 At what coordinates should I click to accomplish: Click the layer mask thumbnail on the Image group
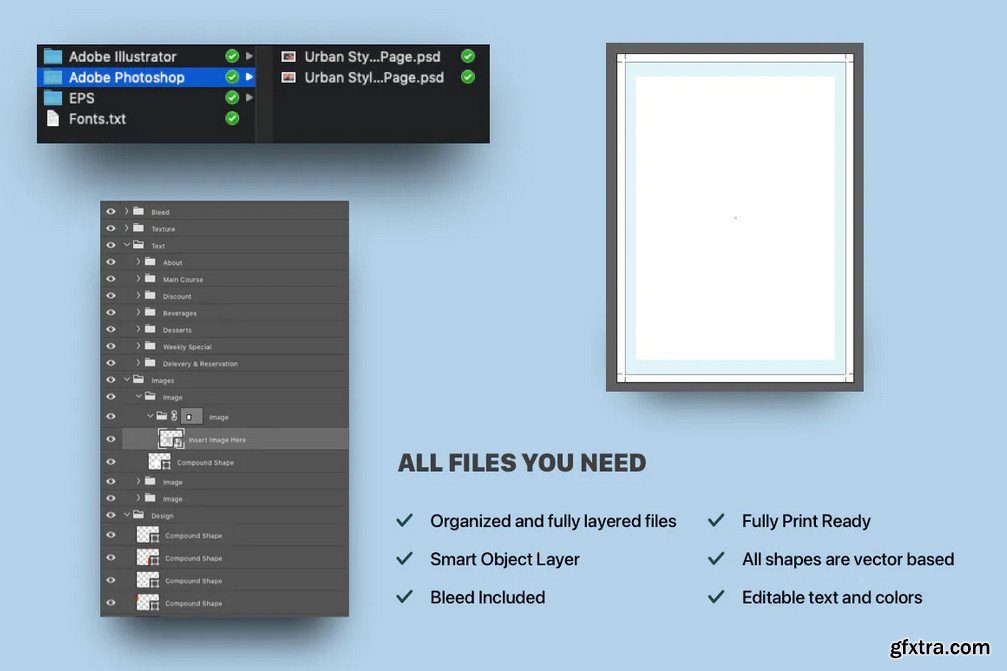coord(192,416)
